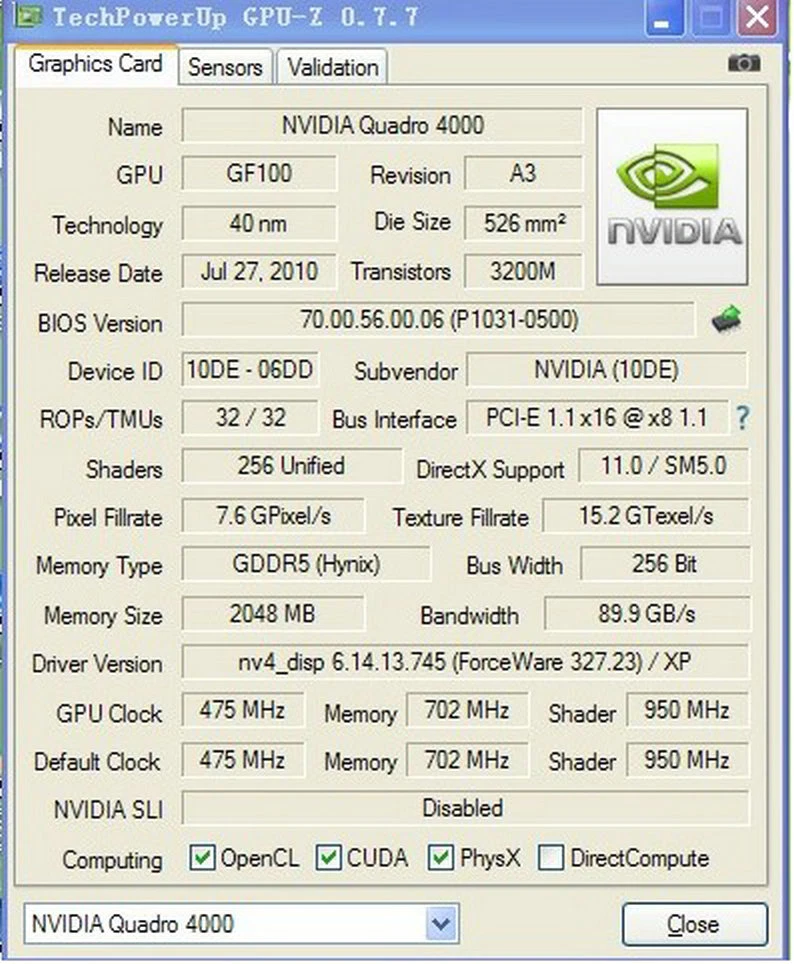Click the NVIDIA logo image
This screenshot has width=794, height=964.
[672, 197]
